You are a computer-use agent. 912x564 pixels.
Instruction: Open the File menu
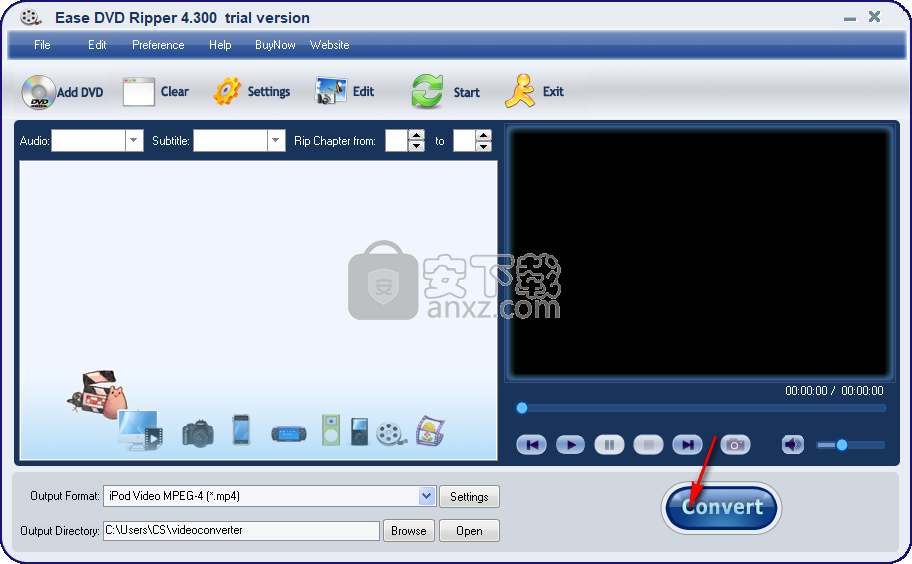point(42,45)
